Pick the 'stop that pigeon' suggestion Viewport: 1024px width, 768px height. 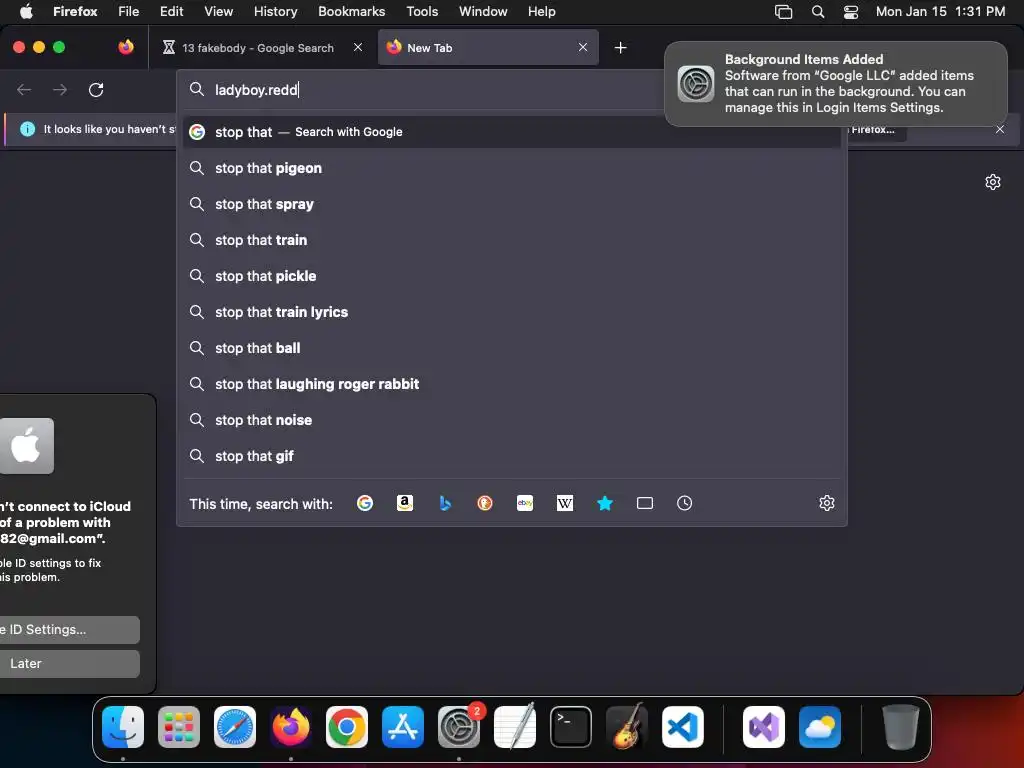click(512, 168)
